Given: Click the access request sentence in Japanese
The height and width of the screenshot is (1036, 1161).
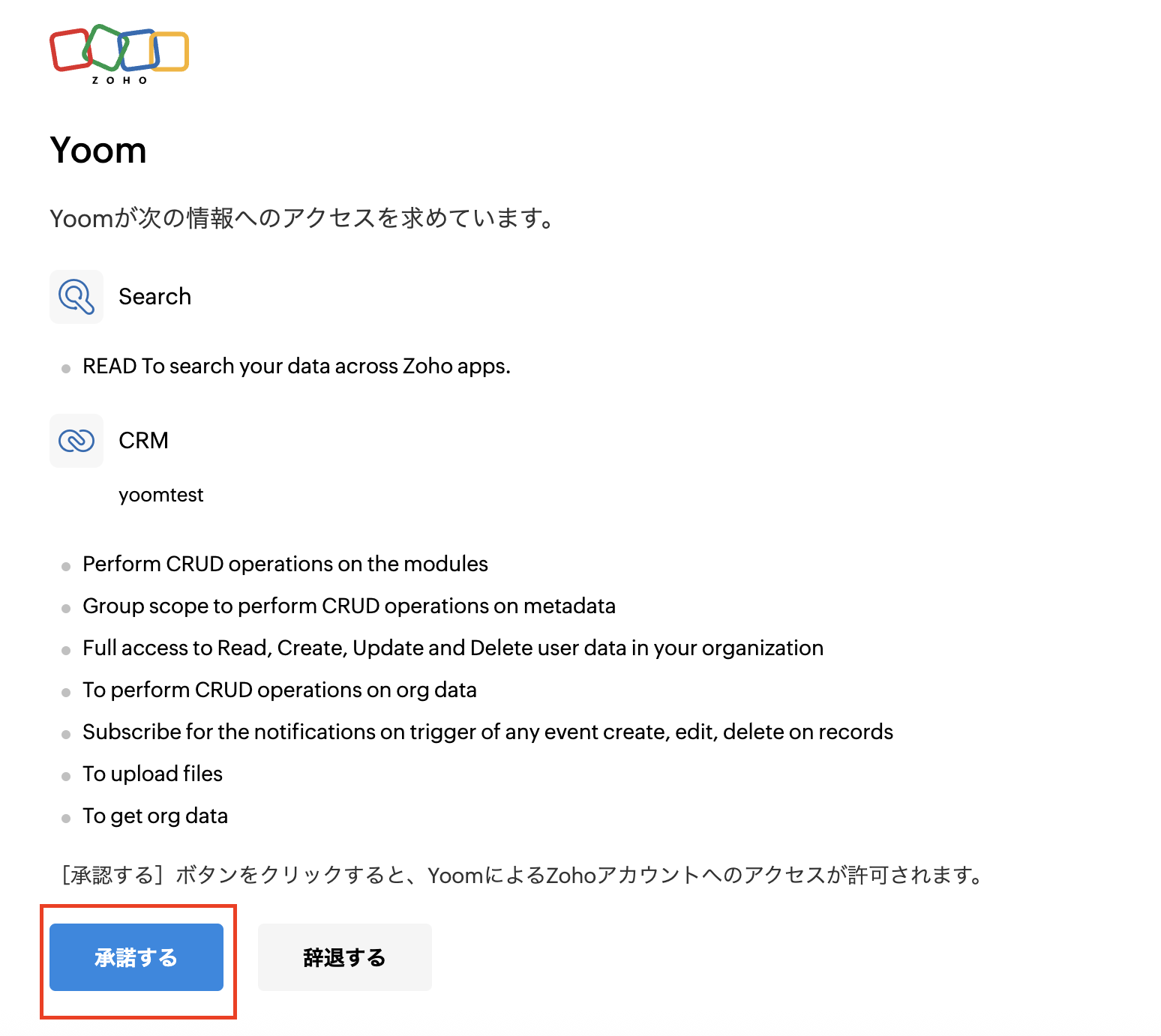Looking at the screenshot, I should click(304, 219).
